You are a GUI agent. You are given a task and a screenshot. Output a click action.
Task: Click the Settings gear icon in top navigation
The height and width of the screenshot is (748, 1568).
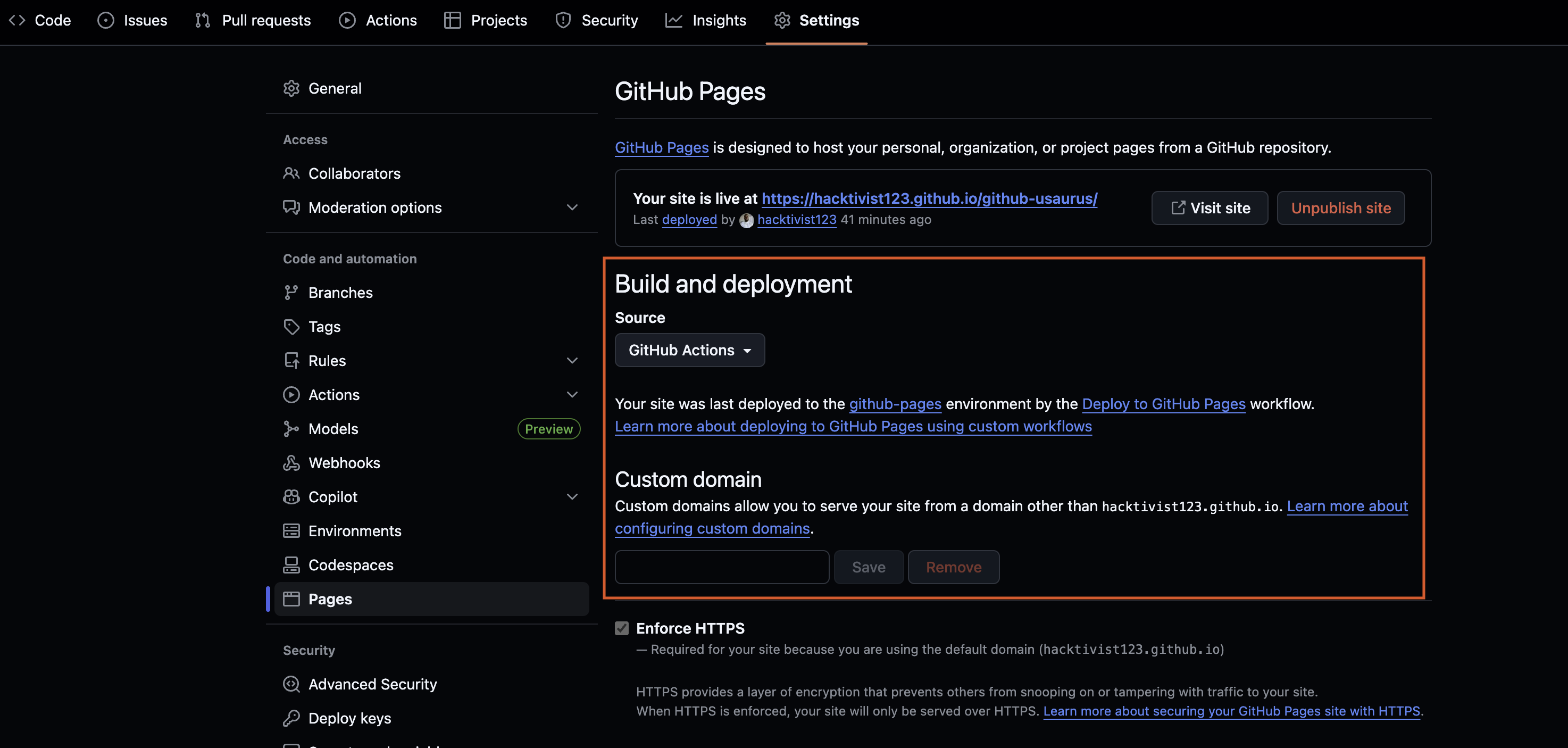782,20
